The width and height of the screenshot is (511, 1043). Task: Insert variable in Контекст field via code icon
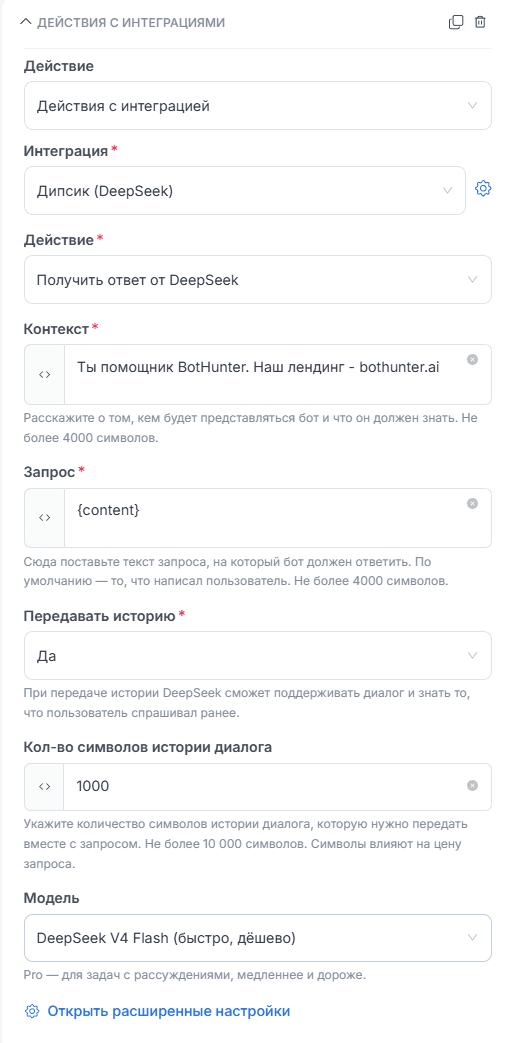pyautogui.click(x=45, y=374)
